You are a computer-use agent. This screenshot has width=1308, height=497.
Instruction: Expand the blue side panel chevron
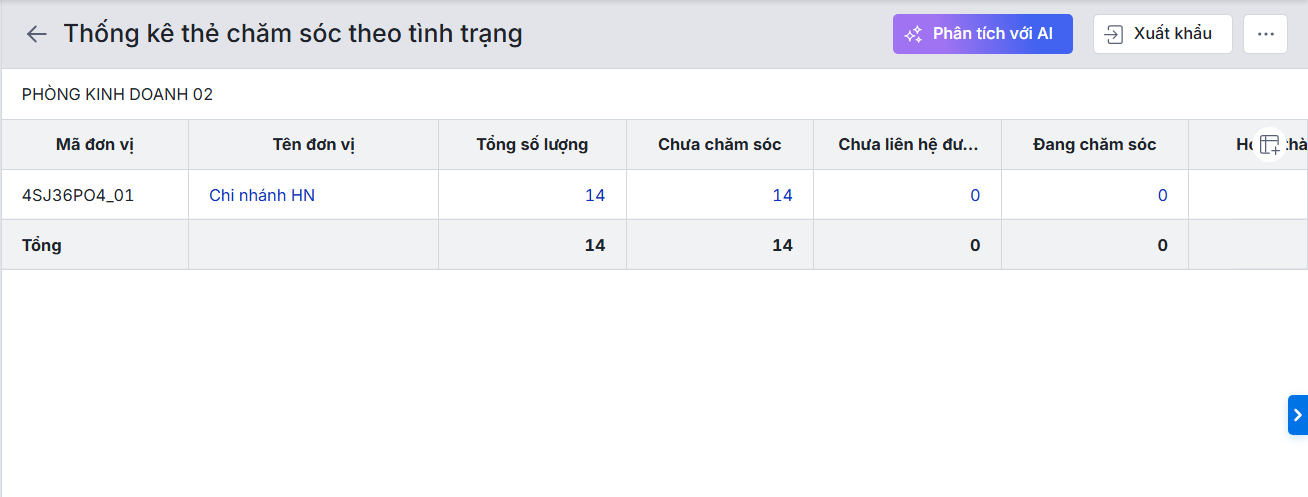pyautogui.click(x=1297, y=415)
